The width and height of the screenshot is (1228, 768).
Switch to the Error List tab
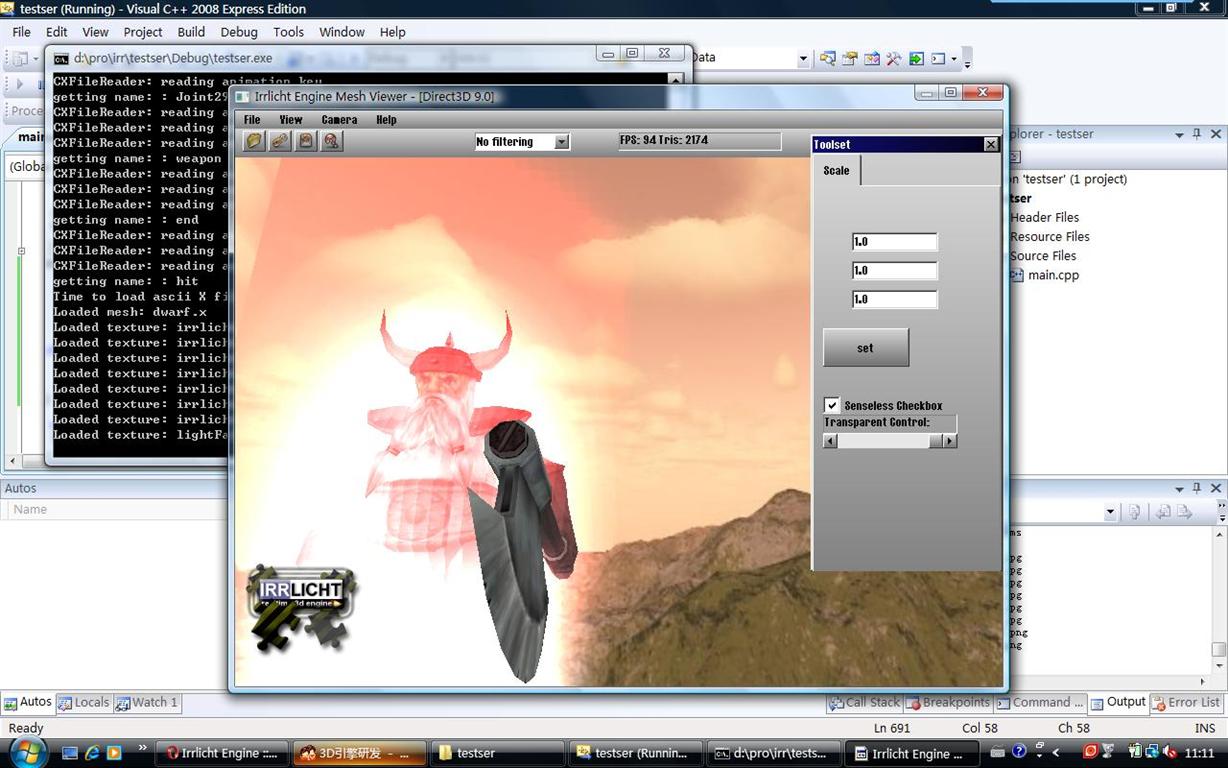1187,703
